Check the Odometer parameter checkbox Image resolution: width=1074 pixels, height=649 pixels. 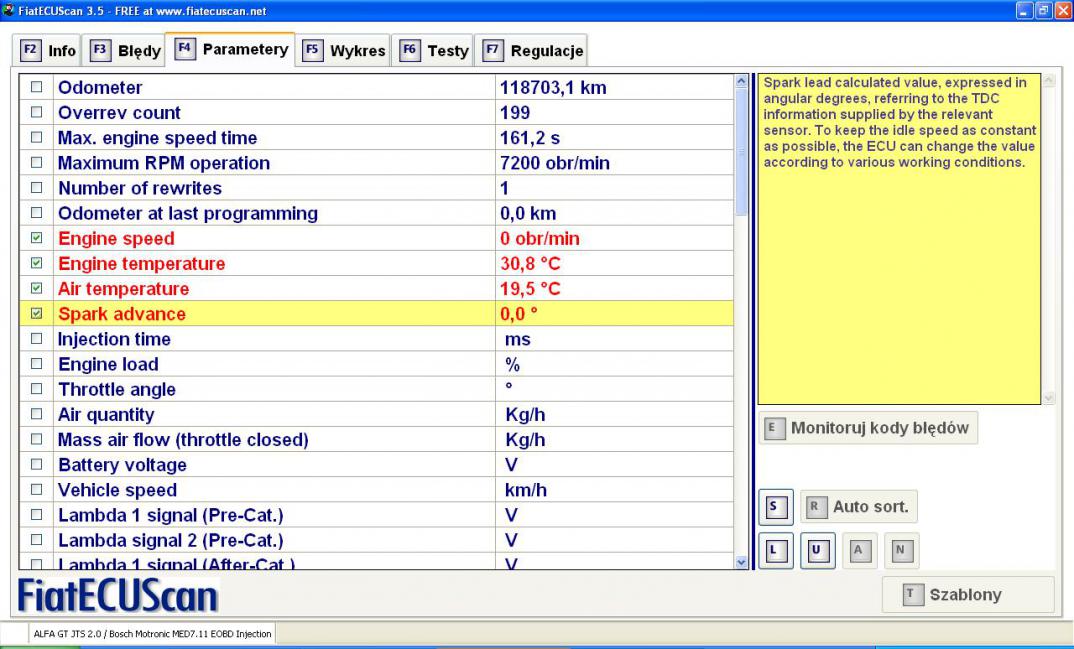(37, 88)
